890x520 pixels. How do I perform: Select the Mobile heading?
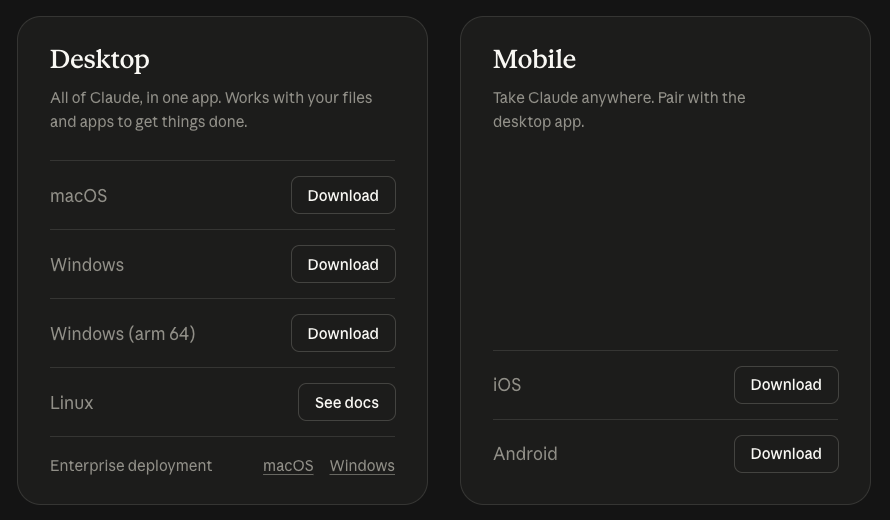[x=534, y=60]
